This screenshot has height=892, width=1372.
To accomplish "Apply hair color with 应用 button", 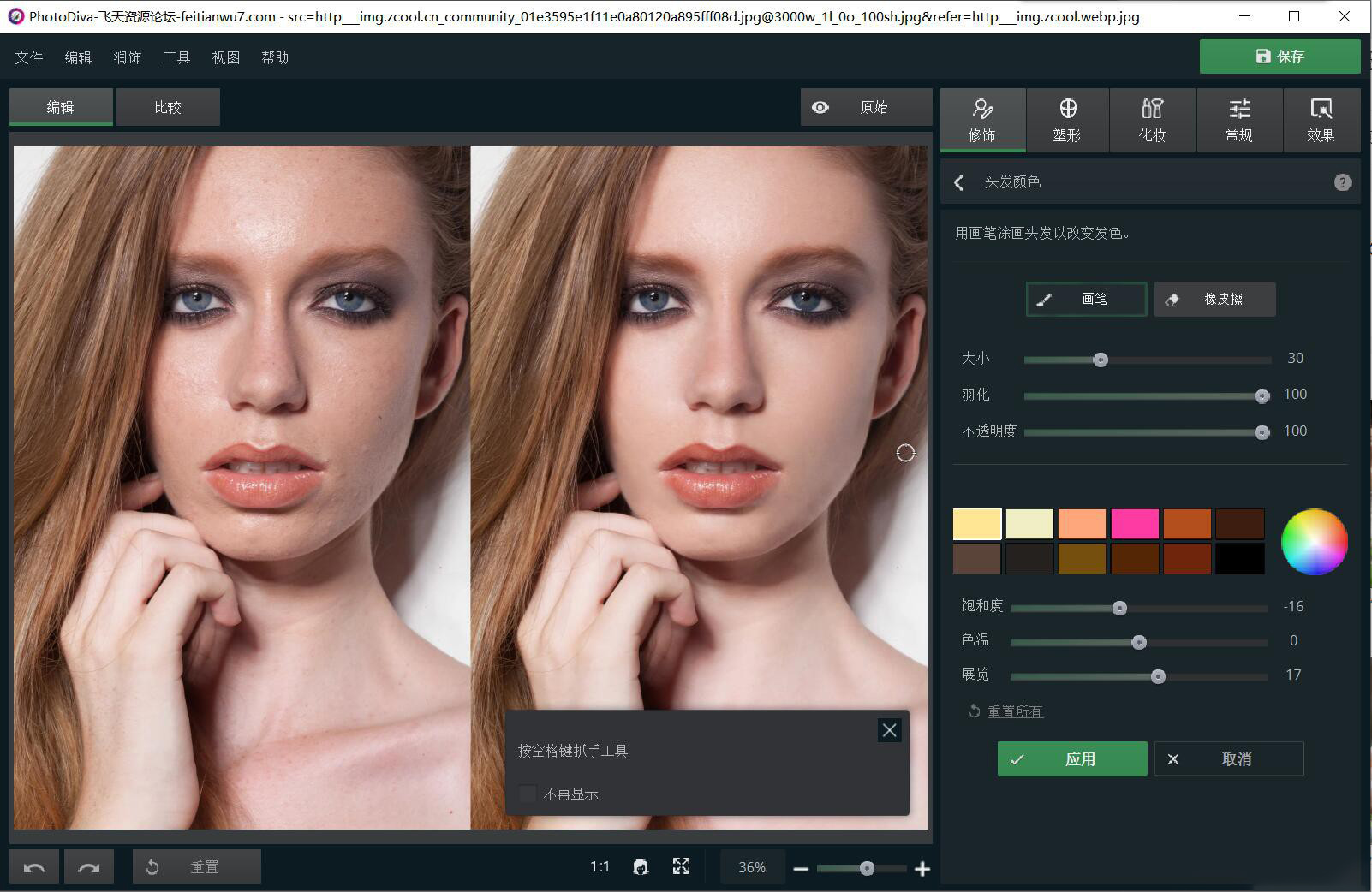I will (x=1071, y=758).
